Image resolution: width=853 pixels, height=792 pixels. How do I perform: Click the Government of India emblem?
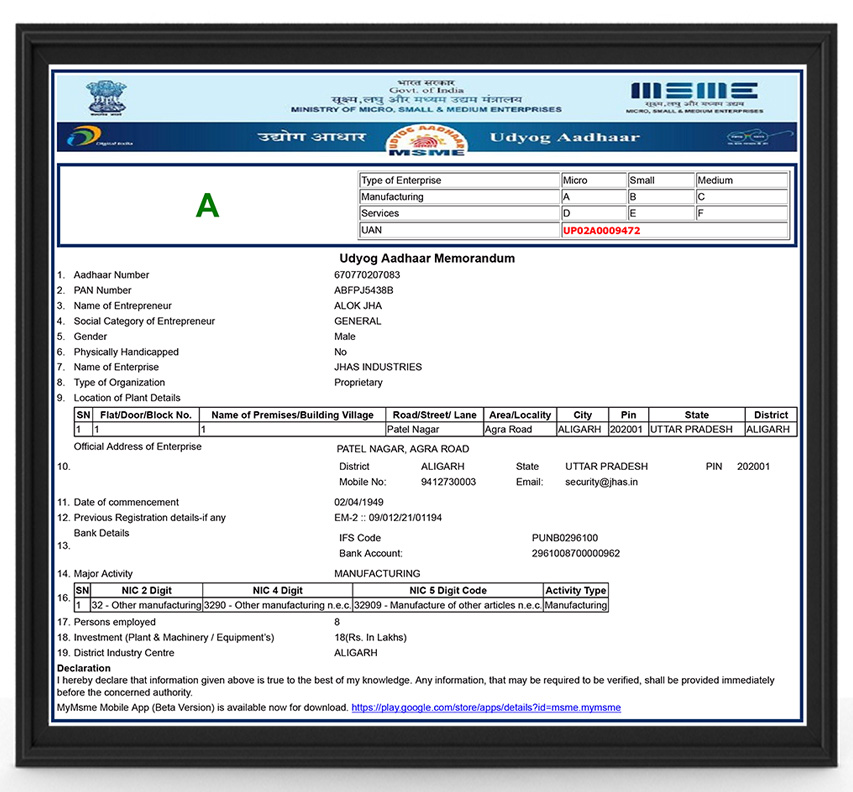click(101, 96)
